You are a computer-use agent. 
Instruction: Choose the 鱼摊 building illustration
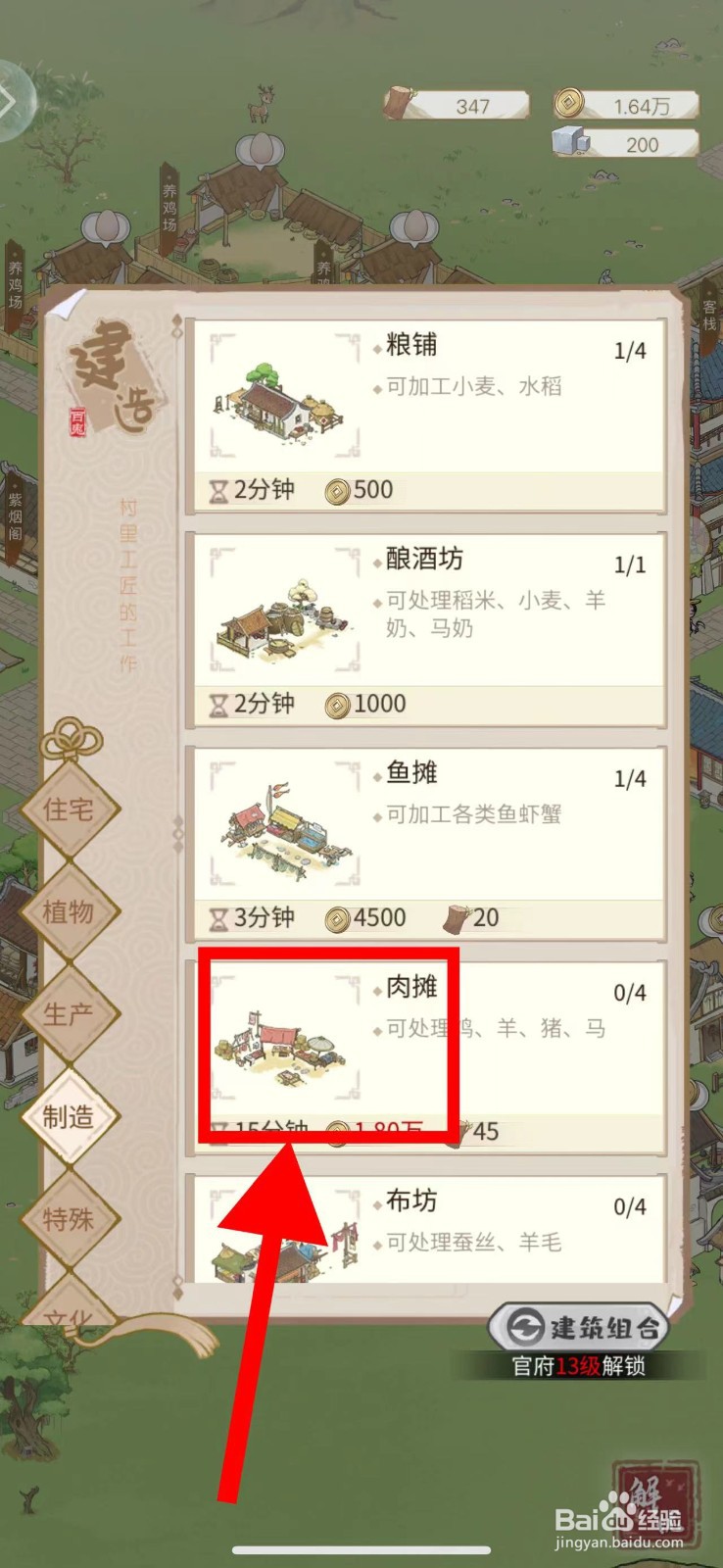(x=285, y=823)
